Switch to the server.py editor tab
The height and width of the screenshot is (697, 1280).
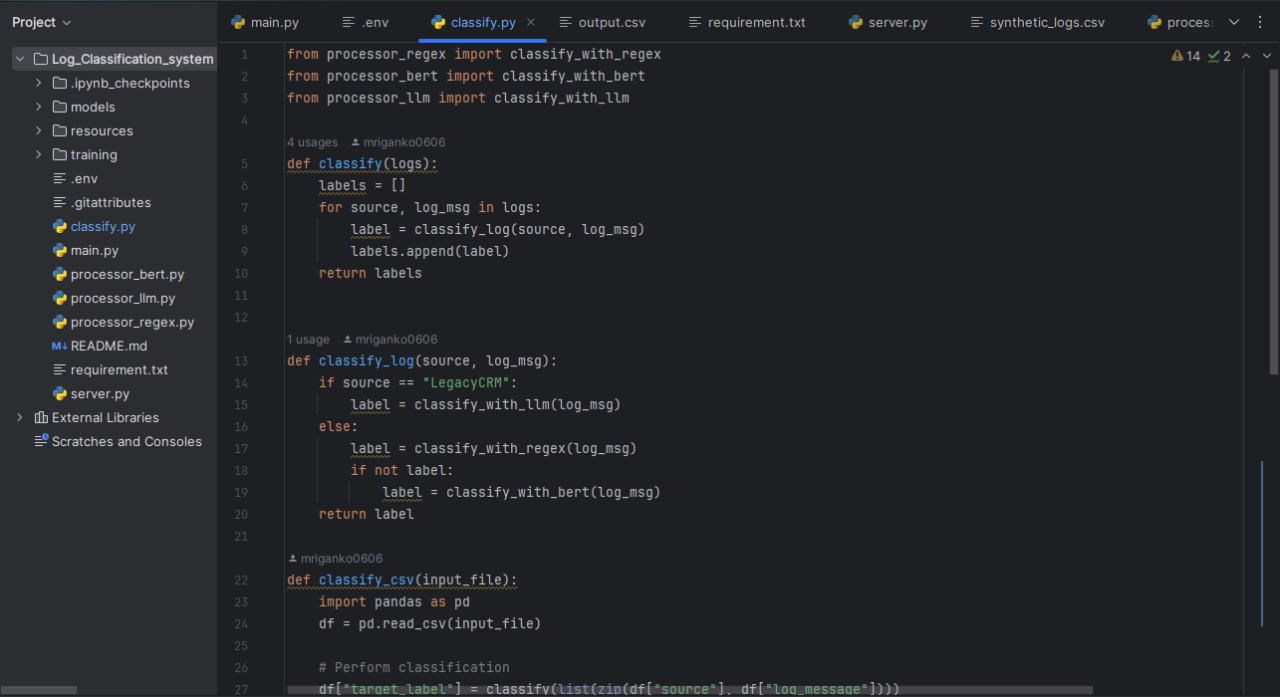click(888, 22)
